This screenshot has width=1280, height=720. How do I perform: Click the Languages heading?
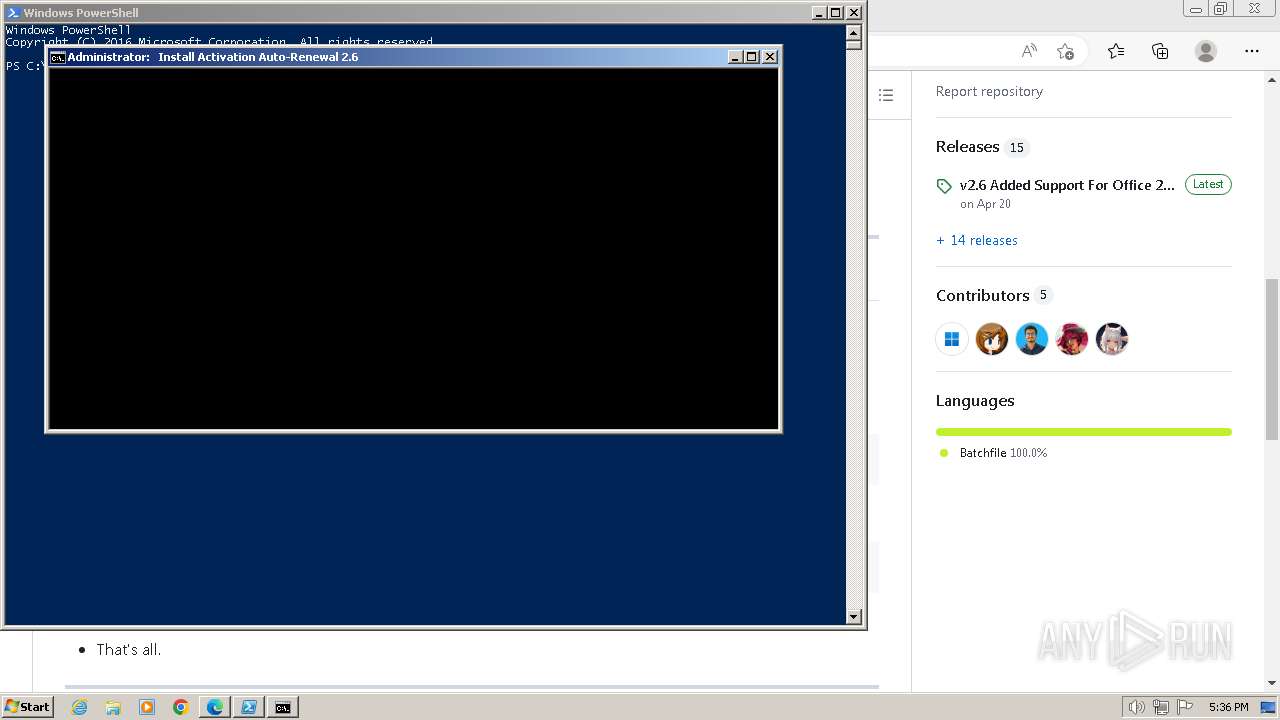tap(975, 401)
